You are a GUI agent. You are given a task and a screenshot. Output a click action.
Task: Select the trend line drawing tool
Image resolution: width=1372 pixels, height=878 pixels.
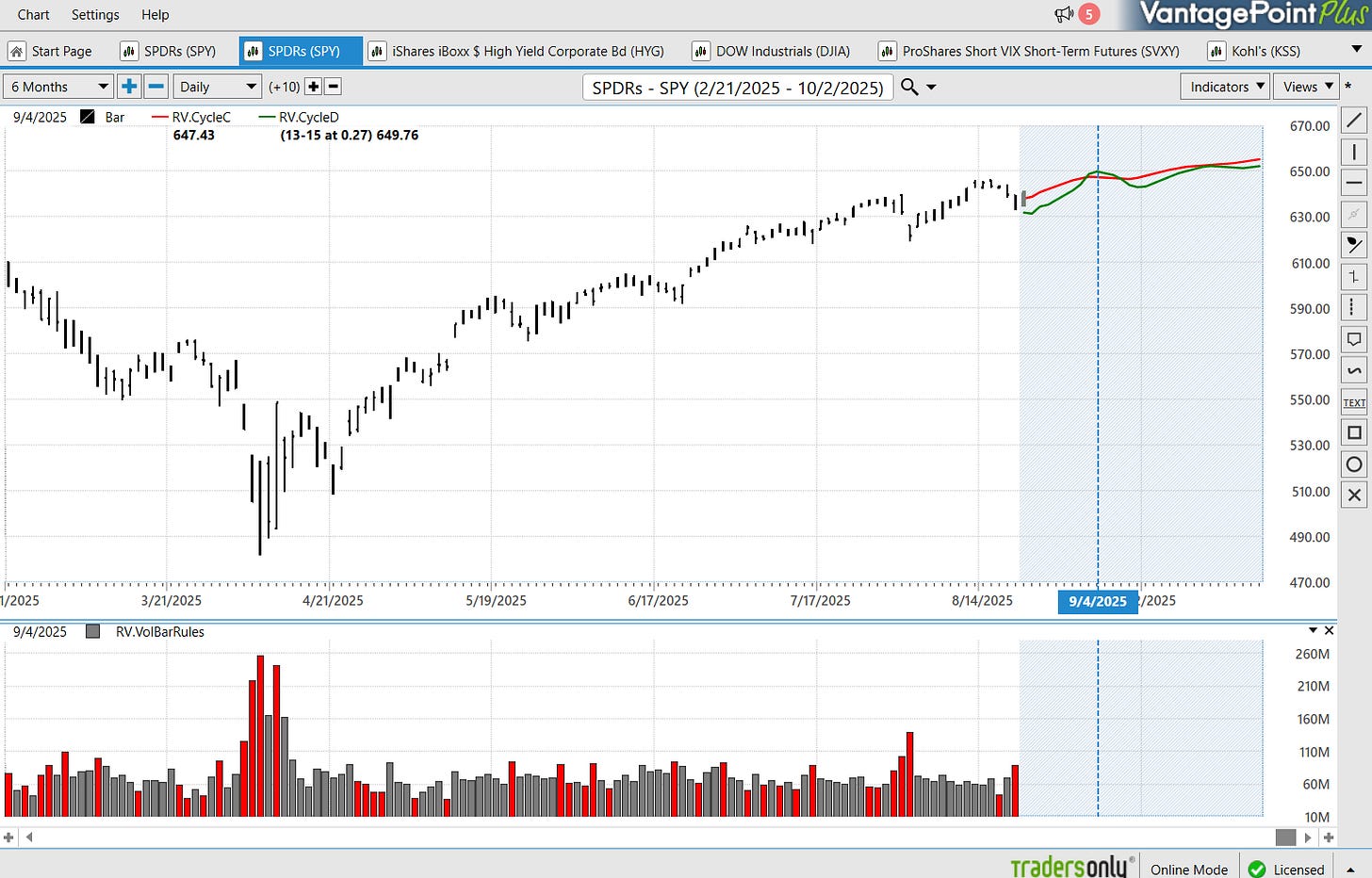click(1354, 121)
